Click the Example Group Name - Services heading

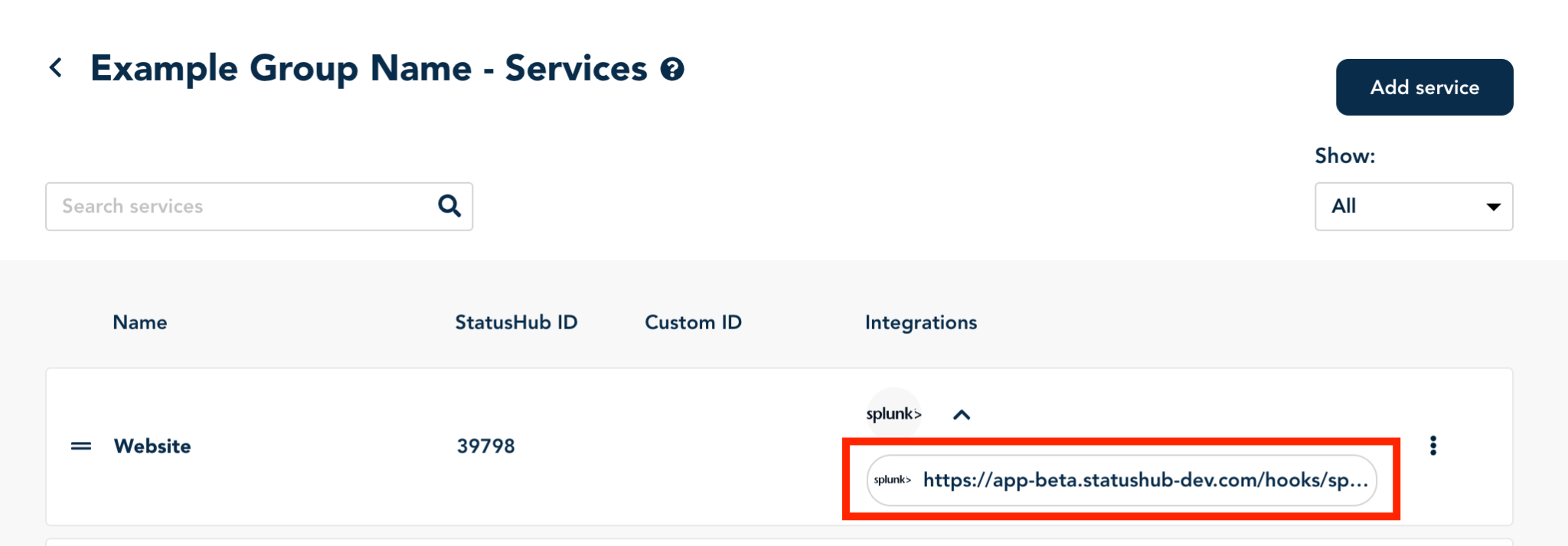point(369,68)
